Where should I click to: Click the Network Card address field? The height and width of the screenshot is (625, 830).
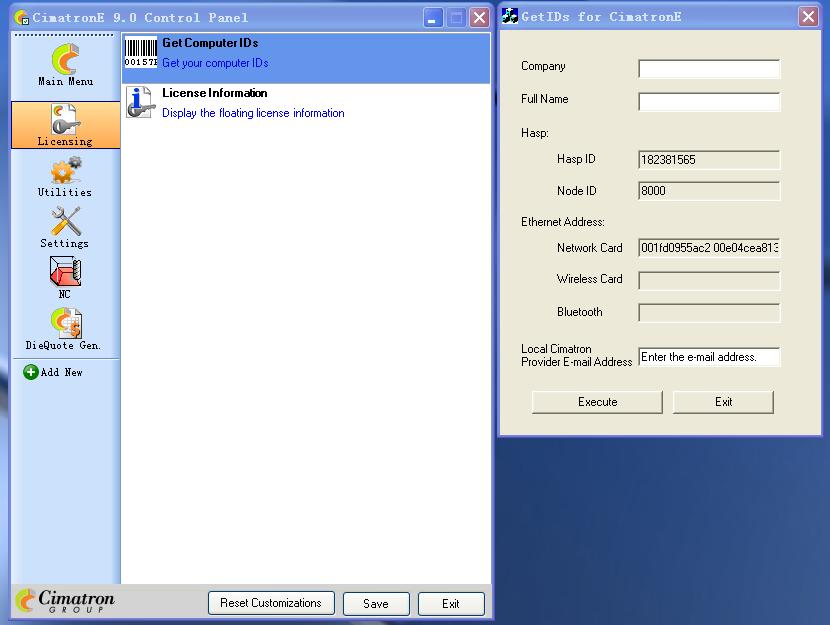point(709,248)
